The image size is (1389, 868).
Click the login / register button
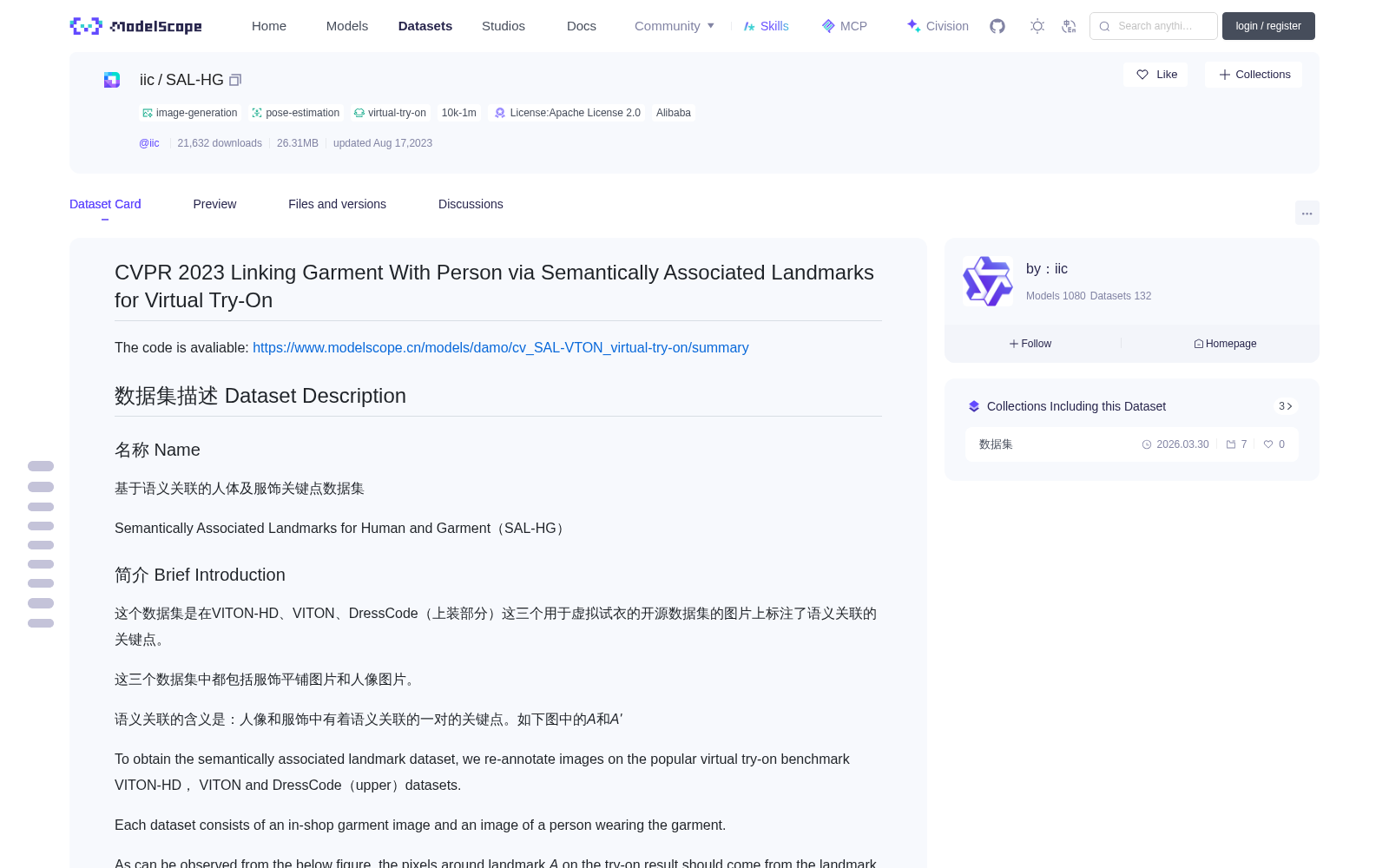1268,26
